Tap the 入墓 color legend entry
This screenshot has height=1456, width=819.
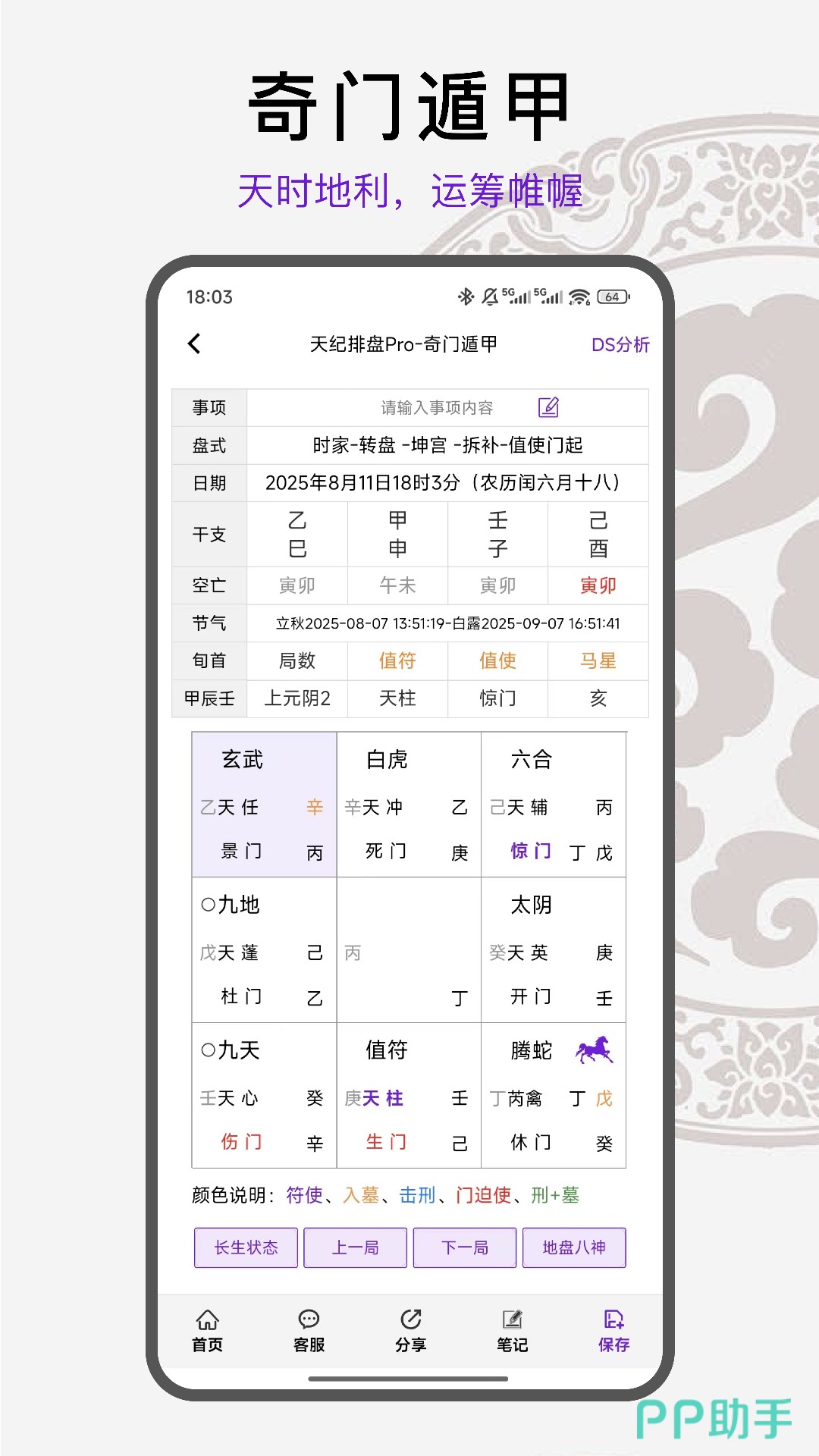pyautogui.click(x=361, y=1195)
